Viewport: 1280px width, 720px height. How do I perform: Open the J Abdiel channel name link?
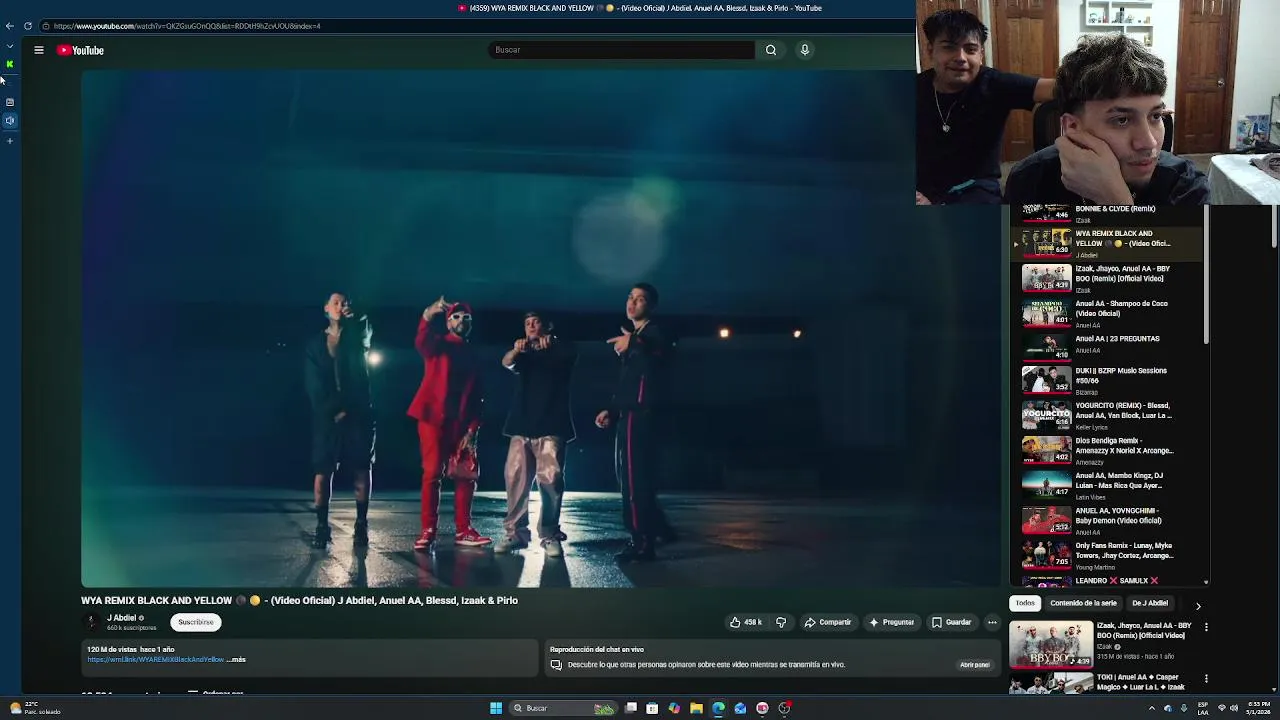[x=121, y=618]
